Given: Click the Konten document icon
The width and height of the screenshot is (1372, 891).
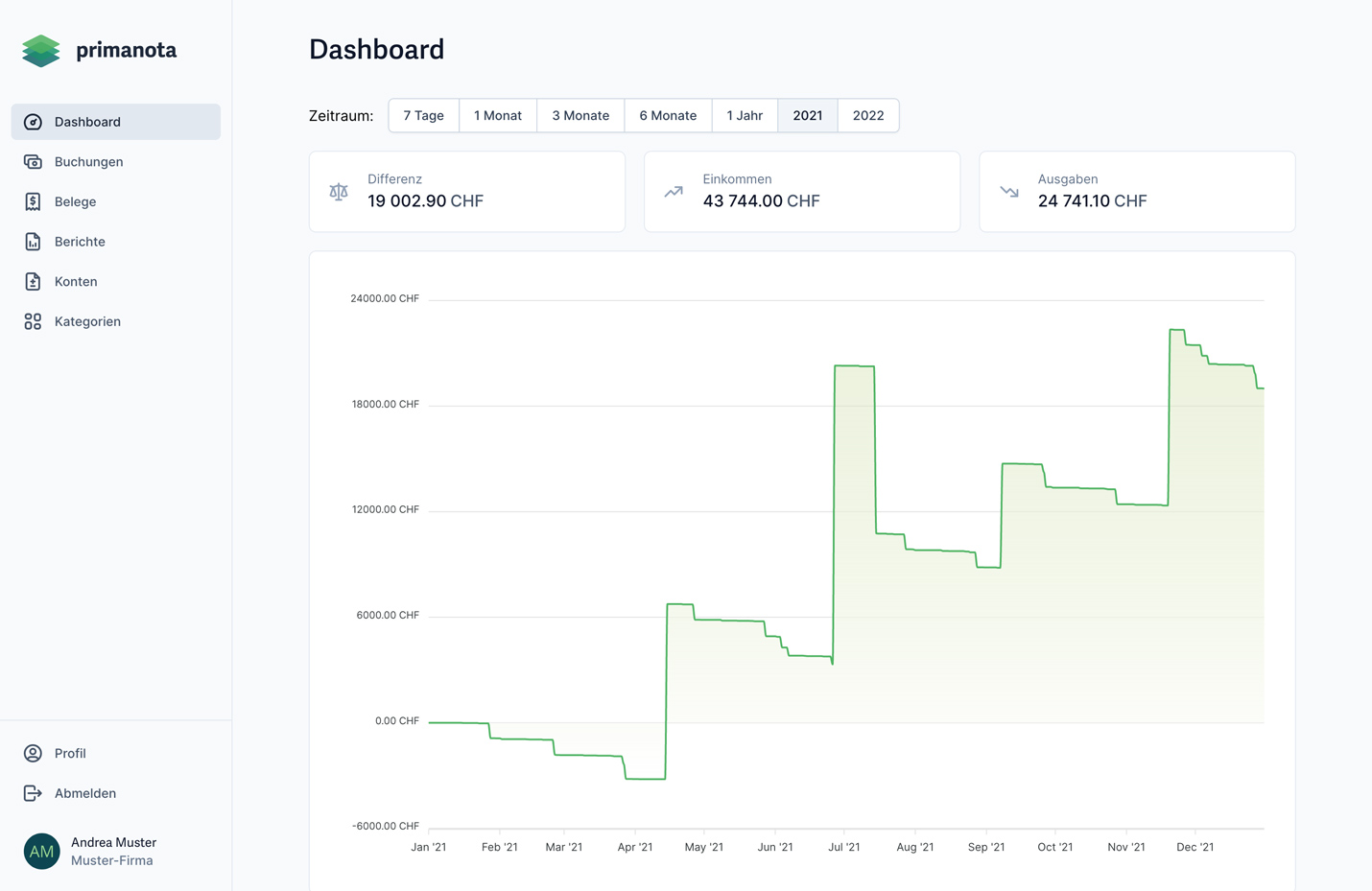Looking at the screenshot, I should click(x=33, y=282).
